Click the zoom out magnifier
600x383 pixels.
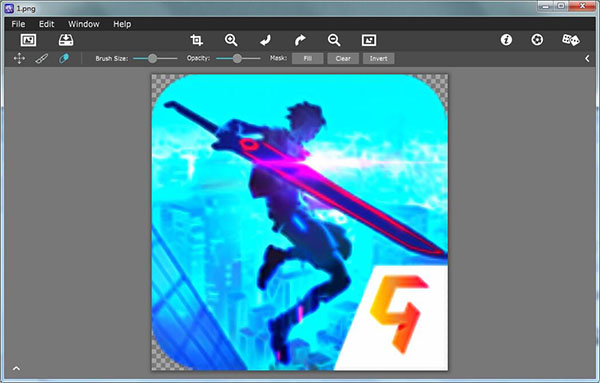(334, 40)
